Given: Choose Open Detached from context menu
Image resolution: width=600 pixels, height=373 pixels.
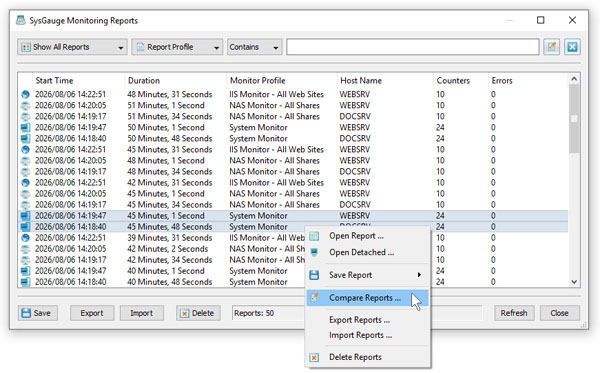Looking at the screenshot, I should coord(367,252).
